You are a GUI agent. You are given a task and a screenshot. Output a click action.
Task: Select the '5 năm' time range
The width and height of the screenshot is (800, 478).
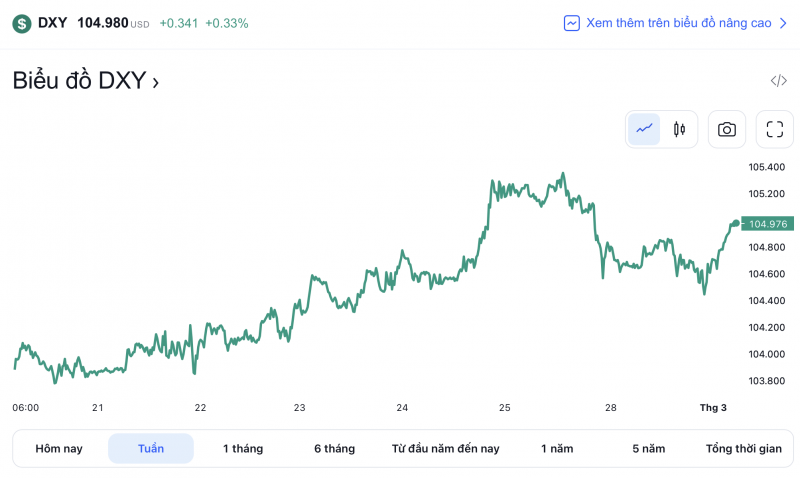pos(648,449)
